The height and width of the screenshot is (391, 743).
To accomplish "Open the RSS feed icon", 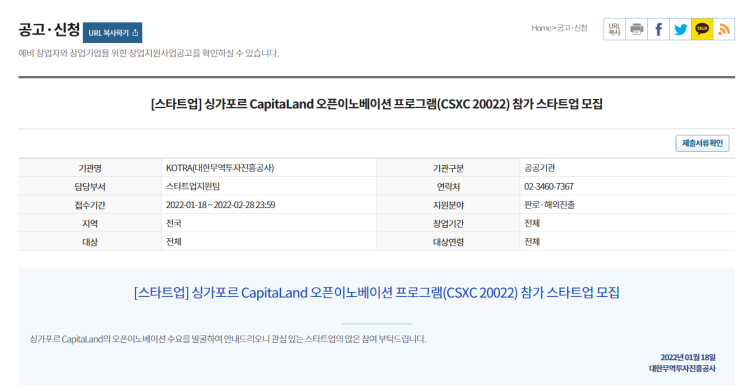I will 724,29.
